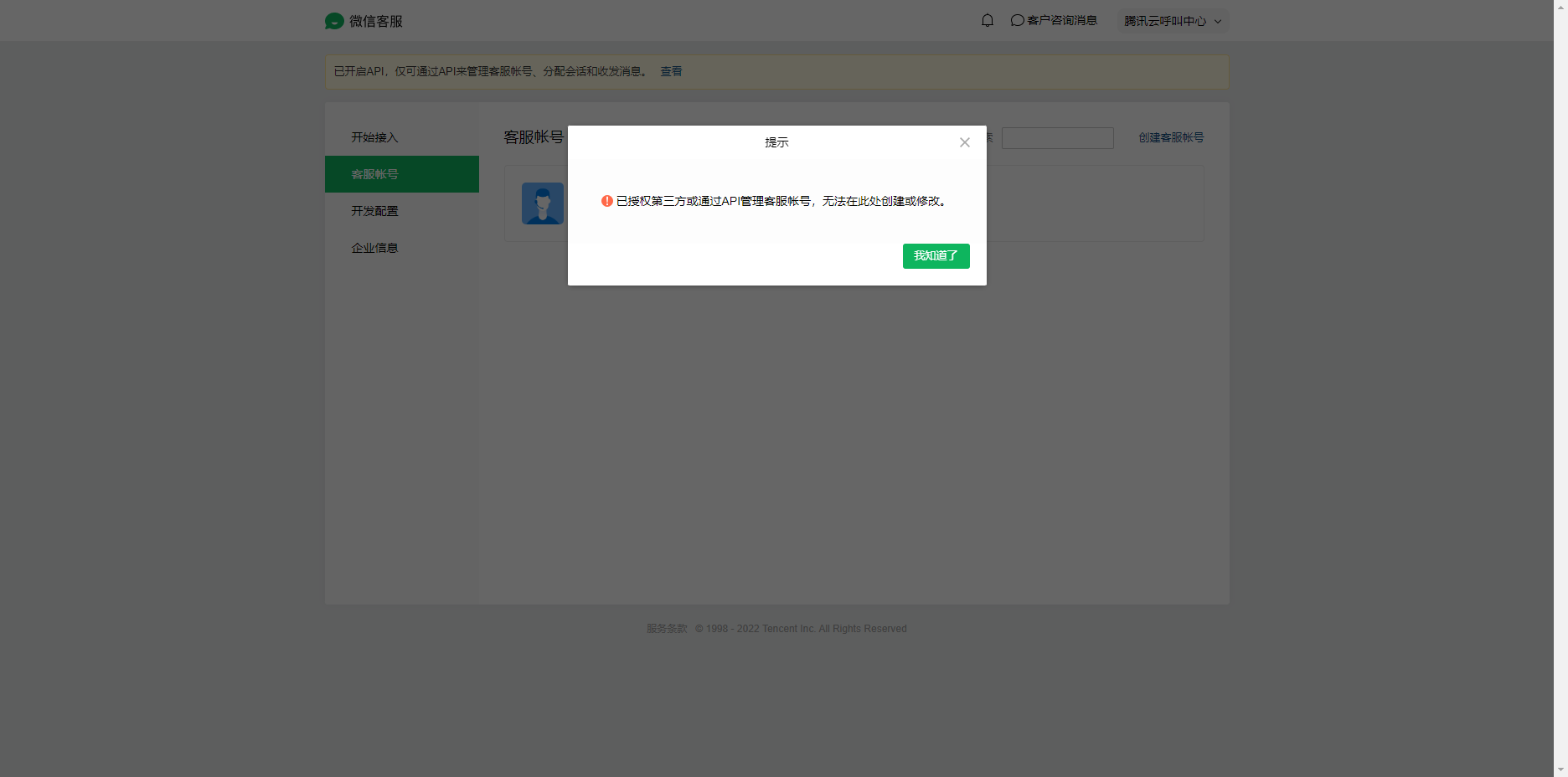Click the 创建客服帐号 link
Screen dimensions: 1568x777
tap(1171, 137)
